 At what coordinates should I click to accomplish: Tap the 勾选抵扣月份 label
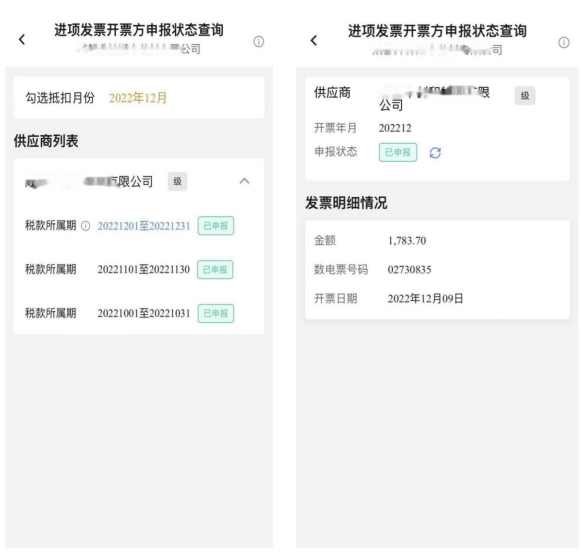pos(60,98)
